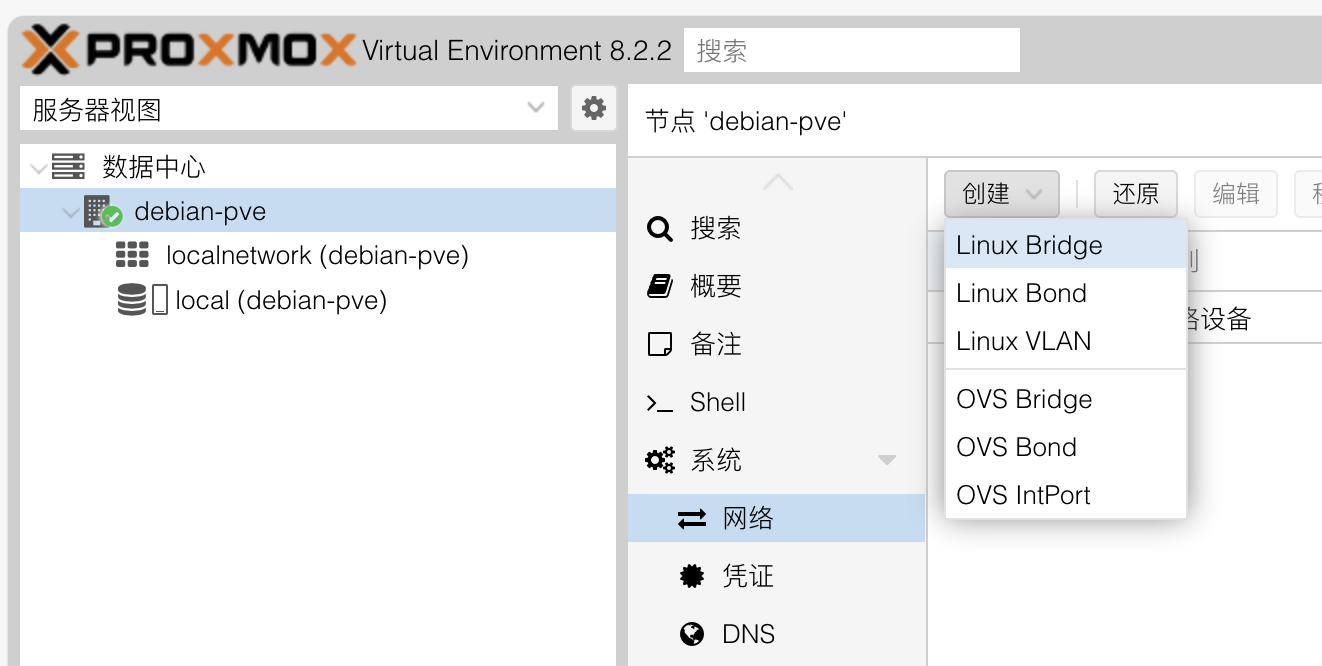
Task: Click the 编辑 edit button
Action: [x=1236, y=193]
